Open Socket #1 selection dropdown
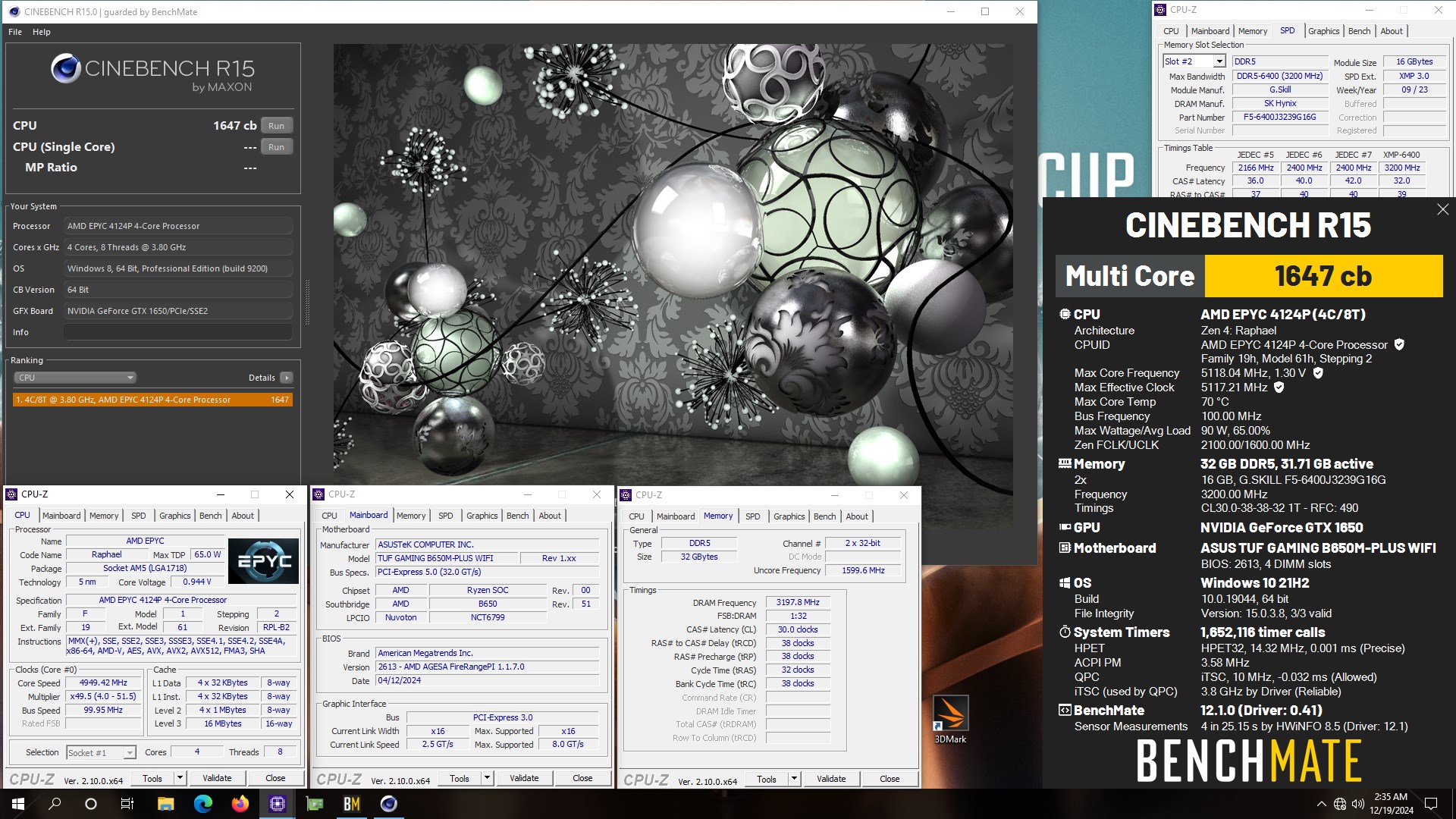The image size is (1456, 819). coord(101,752)
